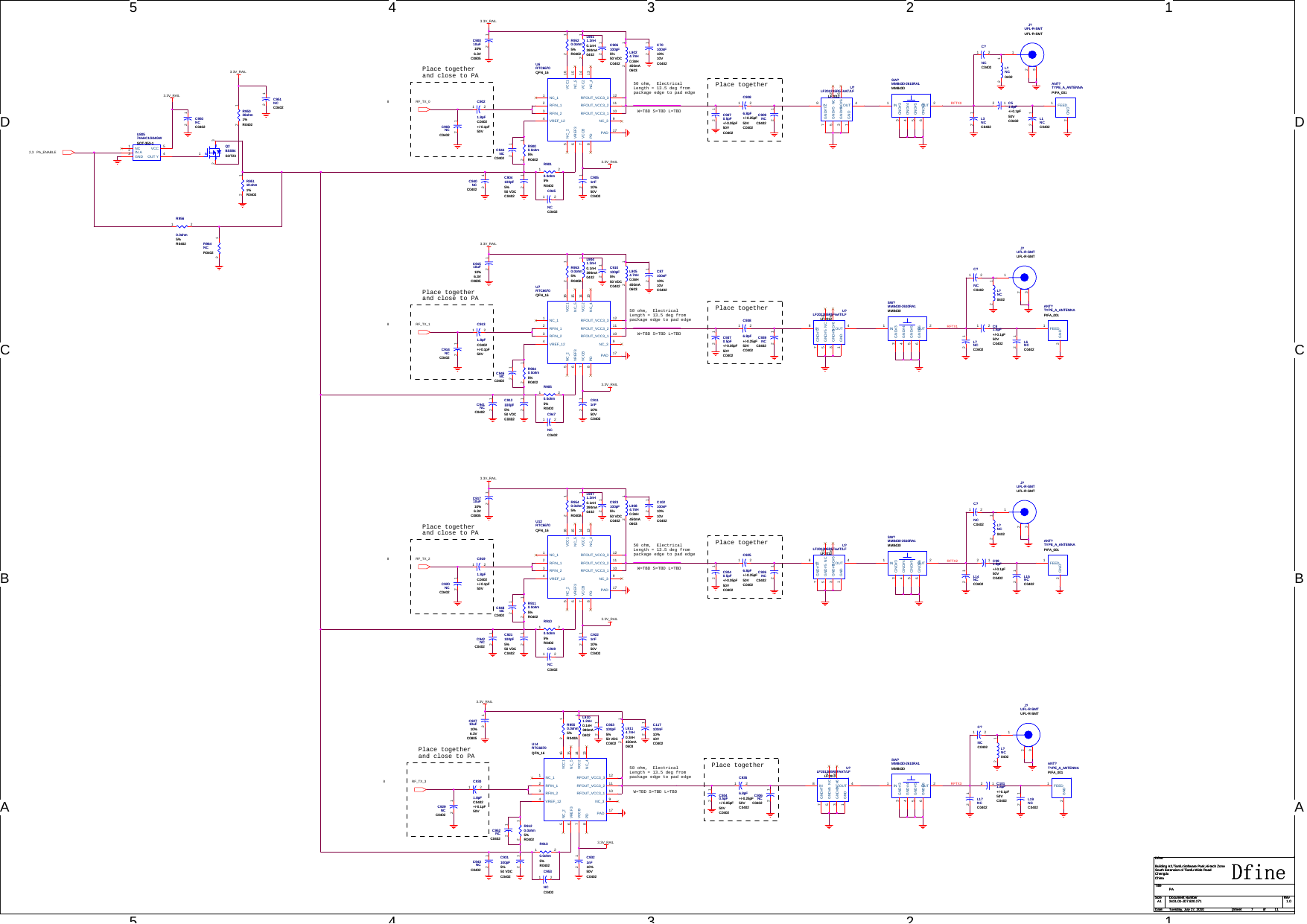Screen dimensions: 1307x924
Task: Click the RFTX2 net label
Action: point(952,561)
